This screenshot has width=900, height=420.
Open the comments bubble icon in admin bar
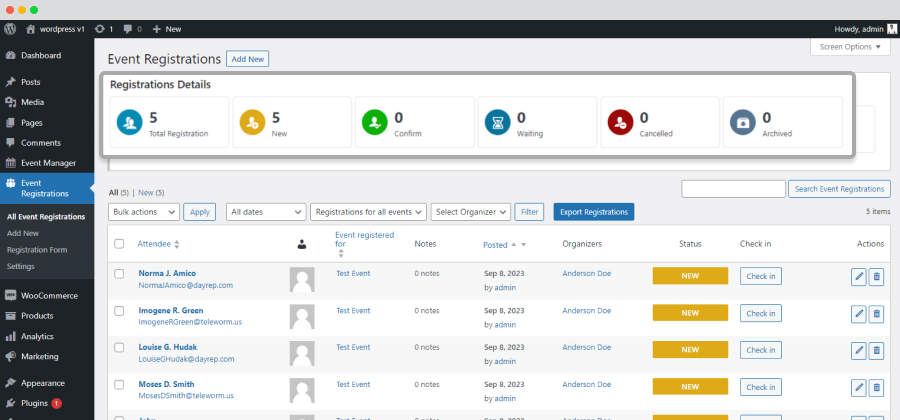[128, 29]
